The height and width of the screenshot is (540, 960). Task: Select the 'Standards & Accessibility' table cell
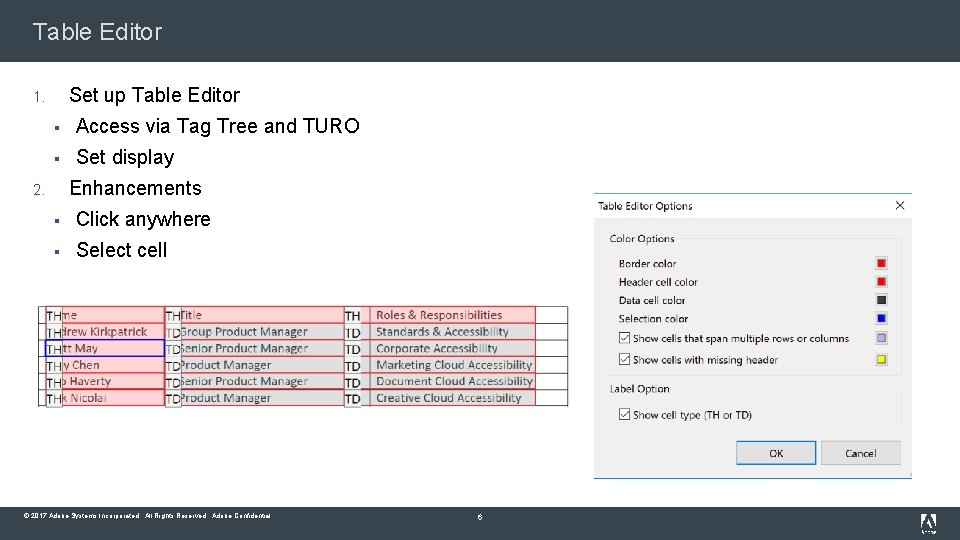(x=452, y=331)
